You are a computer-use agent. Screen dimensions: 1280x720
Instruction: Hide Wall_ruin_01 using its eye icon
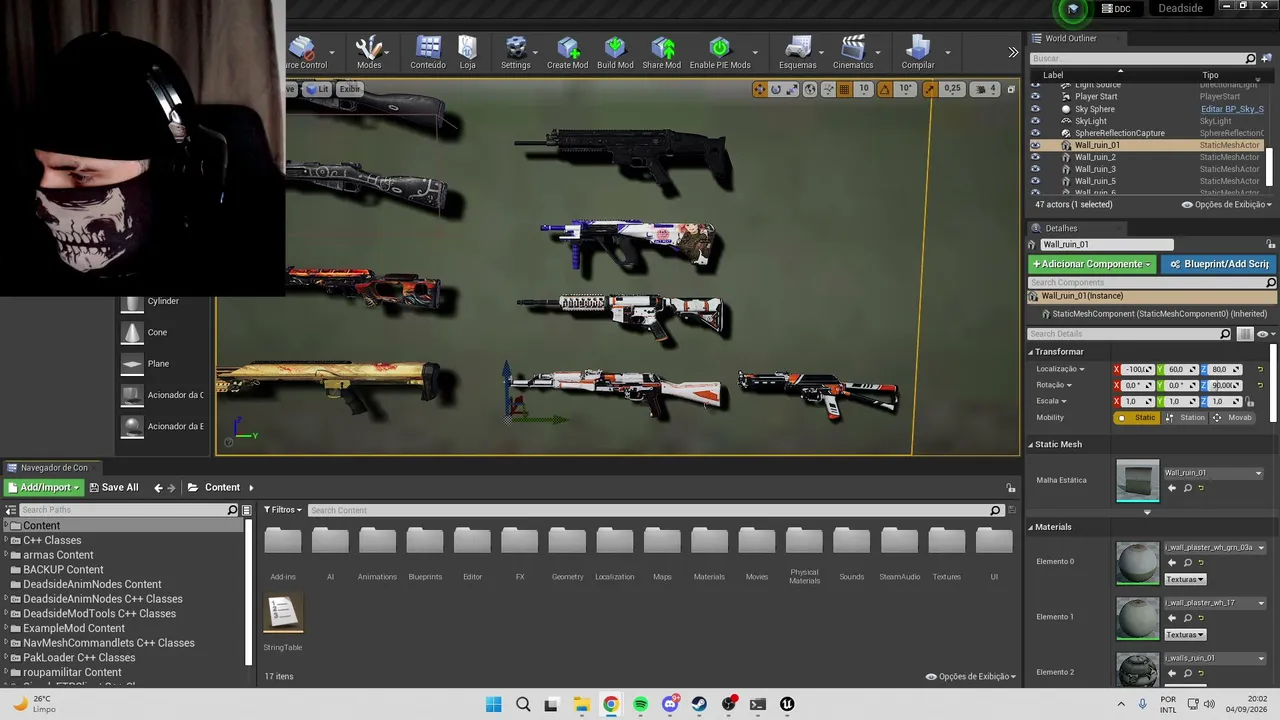click(x=1035, y=145)
